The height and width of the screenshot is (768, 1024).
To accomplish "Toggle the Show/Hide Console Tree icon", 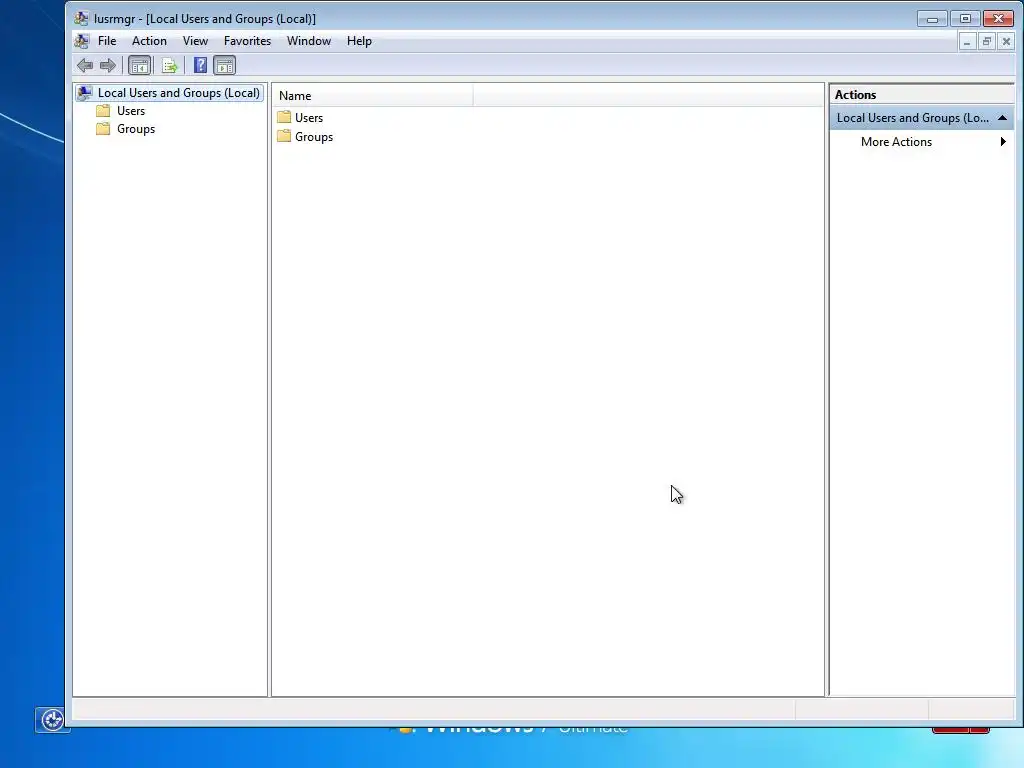I will point(139,65).
